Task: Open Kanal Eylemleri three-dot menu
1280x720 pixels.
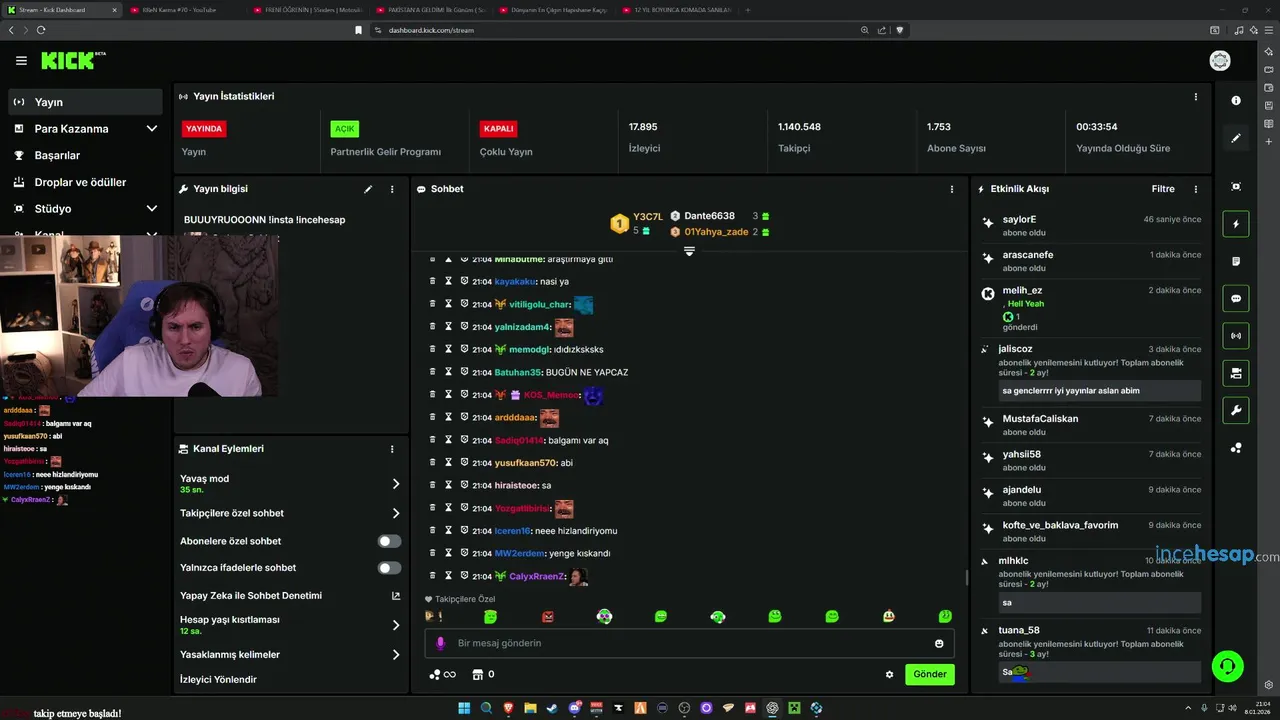Action: [392, 449]
